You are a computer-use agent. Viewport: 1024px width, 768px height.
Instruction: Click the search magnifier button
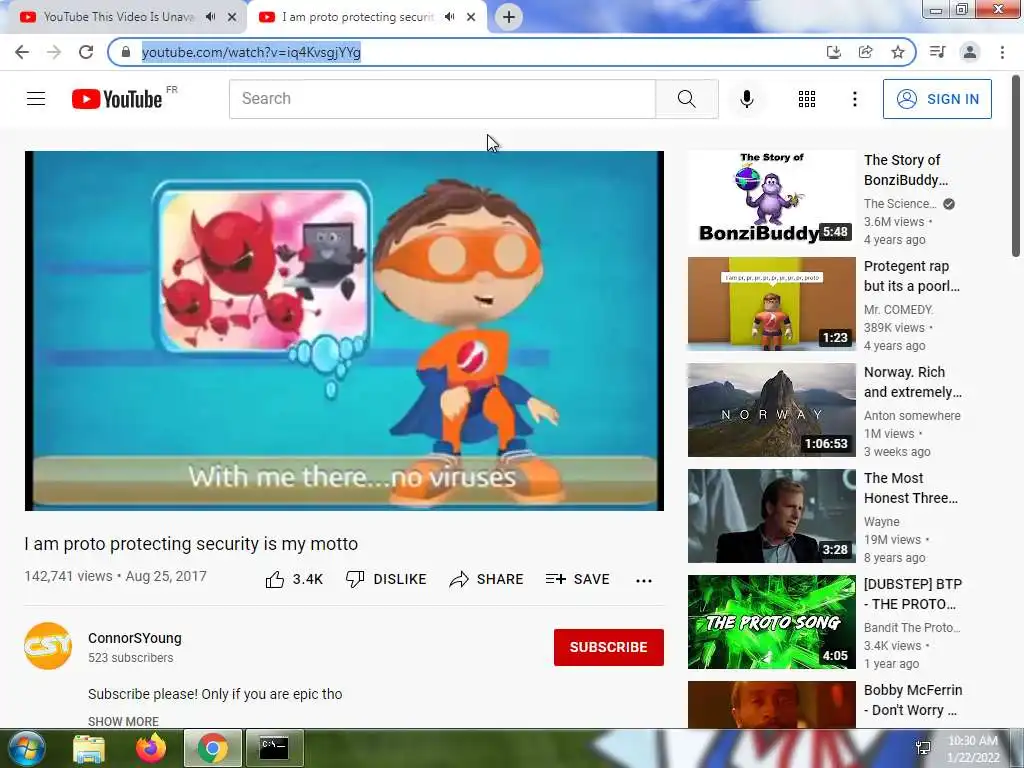pos(686,99)
